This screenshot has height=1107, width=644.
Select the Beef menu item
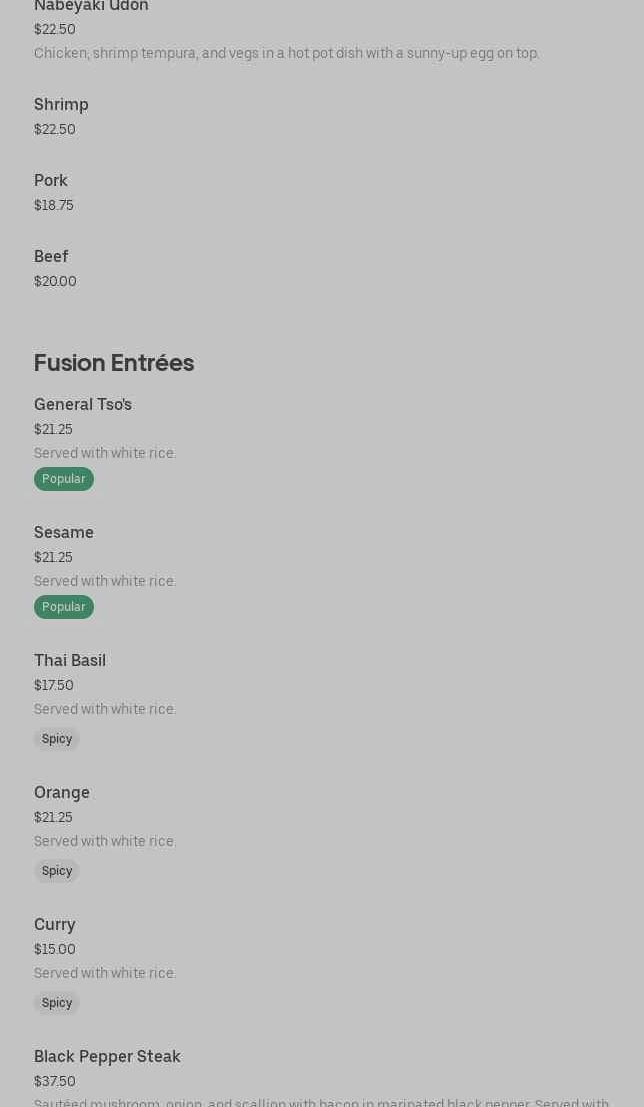tap(51, 257)
